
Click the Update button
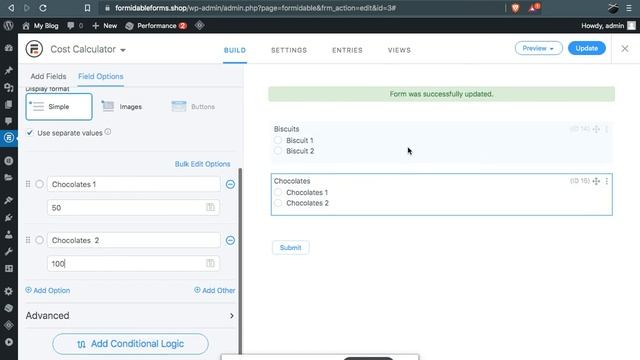(587, 48)
